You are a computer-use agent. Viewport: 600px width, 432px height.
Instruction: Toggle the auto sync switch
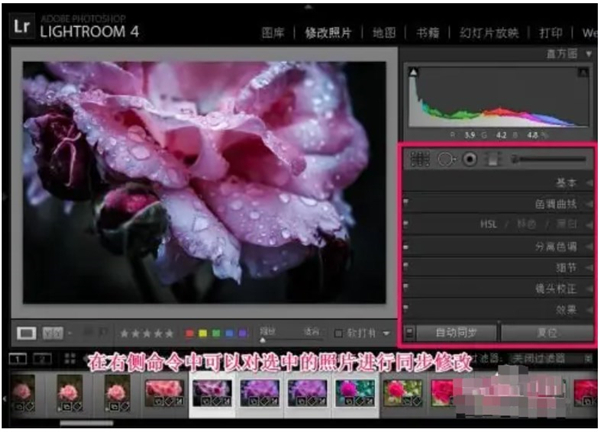coord(411,331)
